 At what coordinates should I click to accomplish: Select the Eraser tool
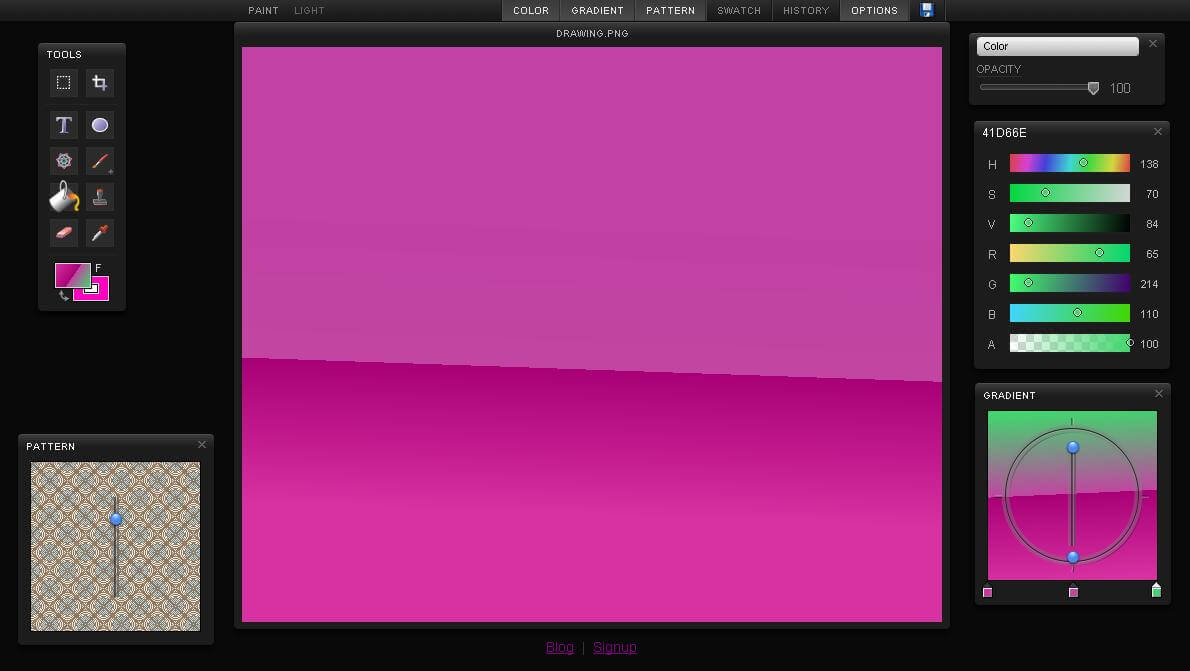click(x=63, y=232)
